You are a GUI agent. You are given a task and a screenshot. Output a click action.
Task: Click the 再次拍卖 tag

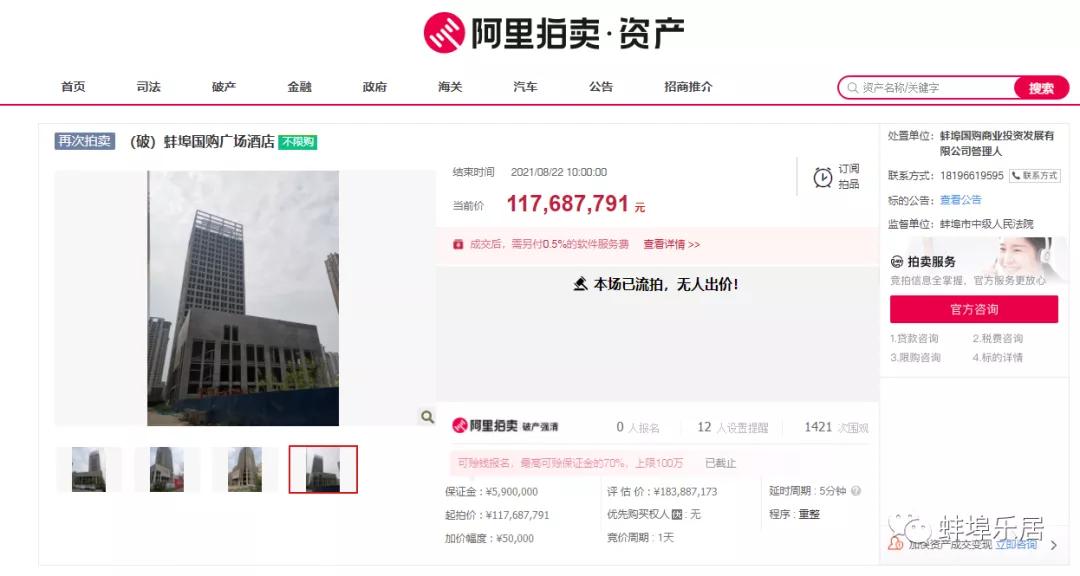pos(85,141)
